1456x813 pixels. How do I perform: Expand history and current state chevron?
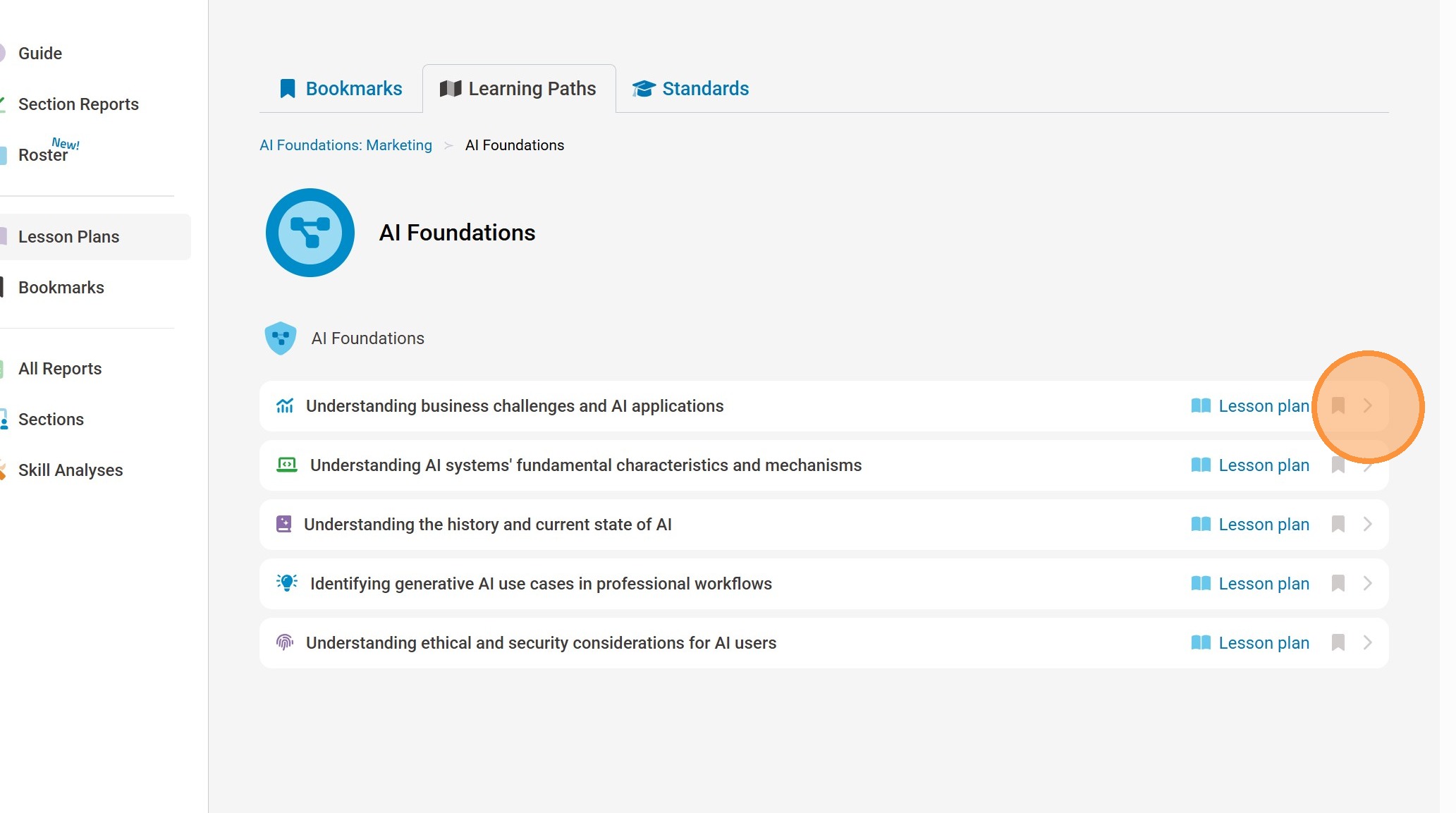[1367, 524]
